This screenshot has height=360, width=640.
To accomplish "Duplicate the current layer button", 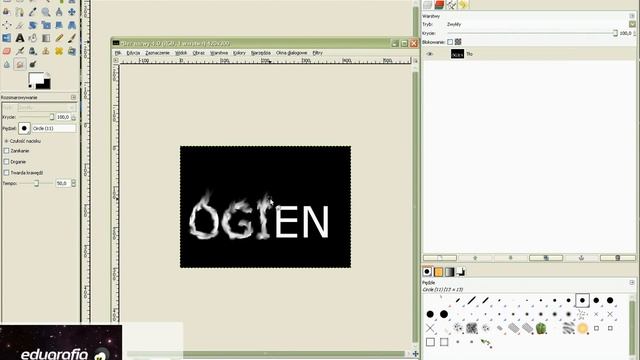I will [546, 258].
